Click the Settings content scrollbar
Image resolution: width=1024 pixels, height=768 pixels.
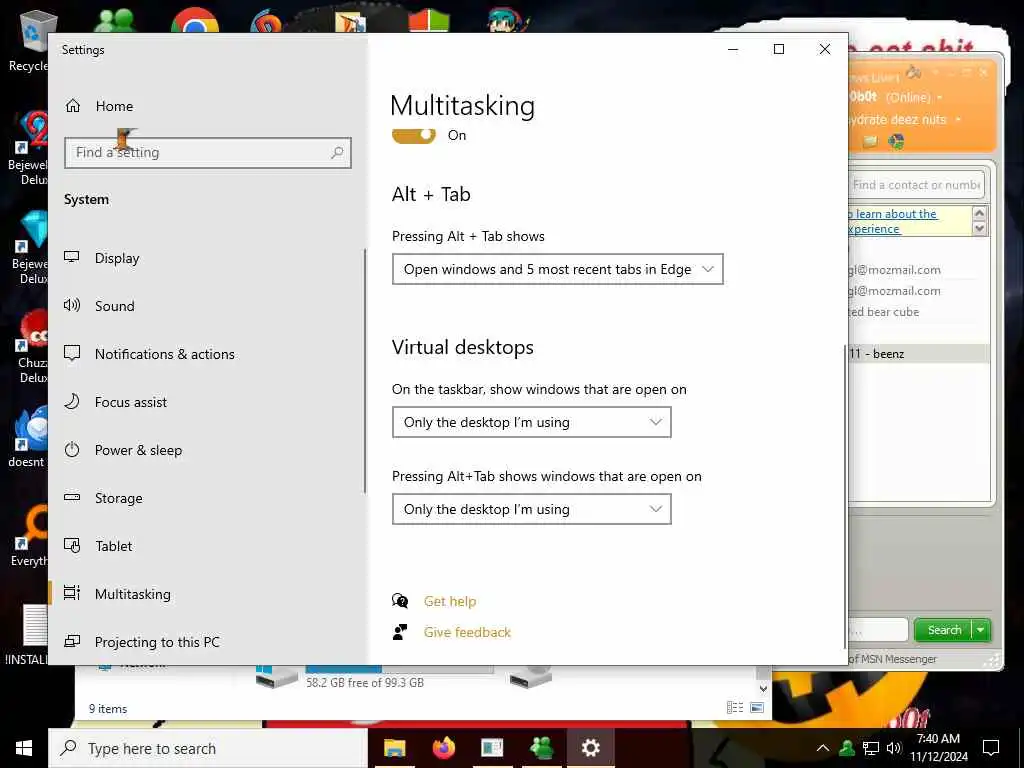(x=845, y=496)
